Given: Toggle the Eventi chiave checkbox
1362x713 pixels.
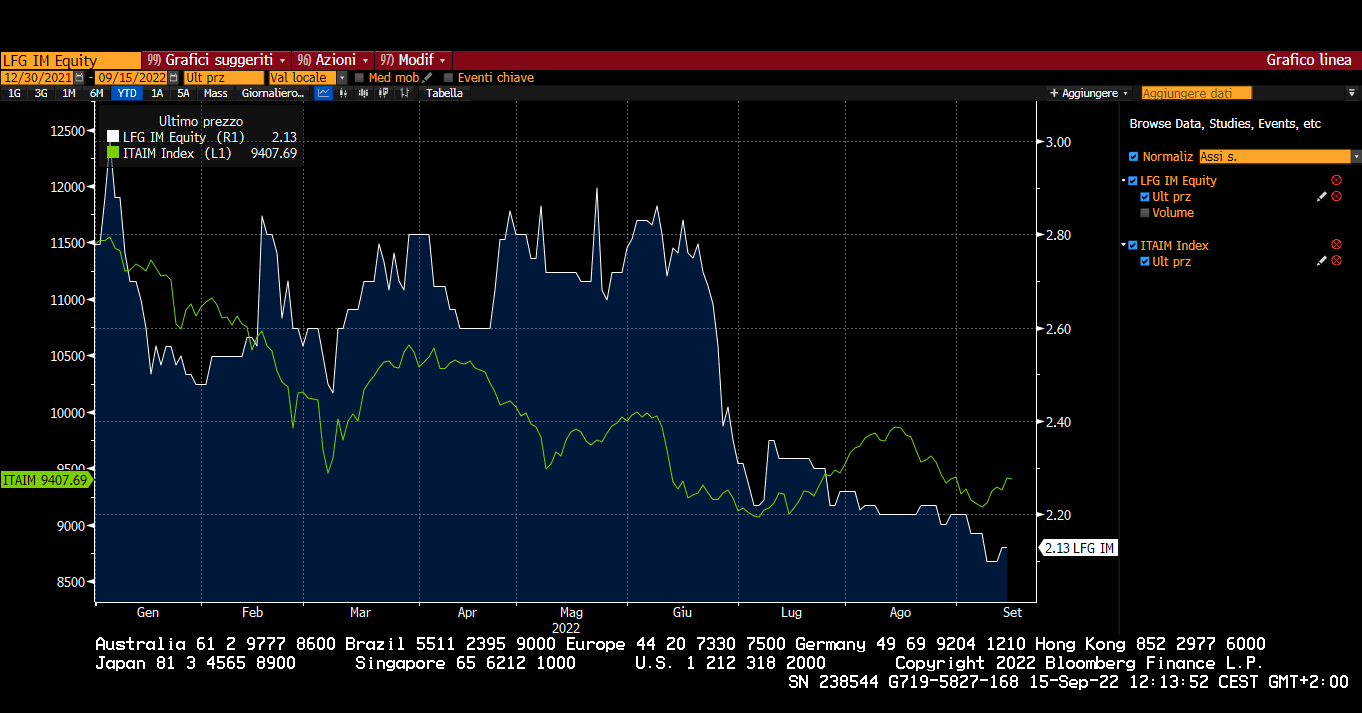Looking at the screenshot, I should 448,77.
